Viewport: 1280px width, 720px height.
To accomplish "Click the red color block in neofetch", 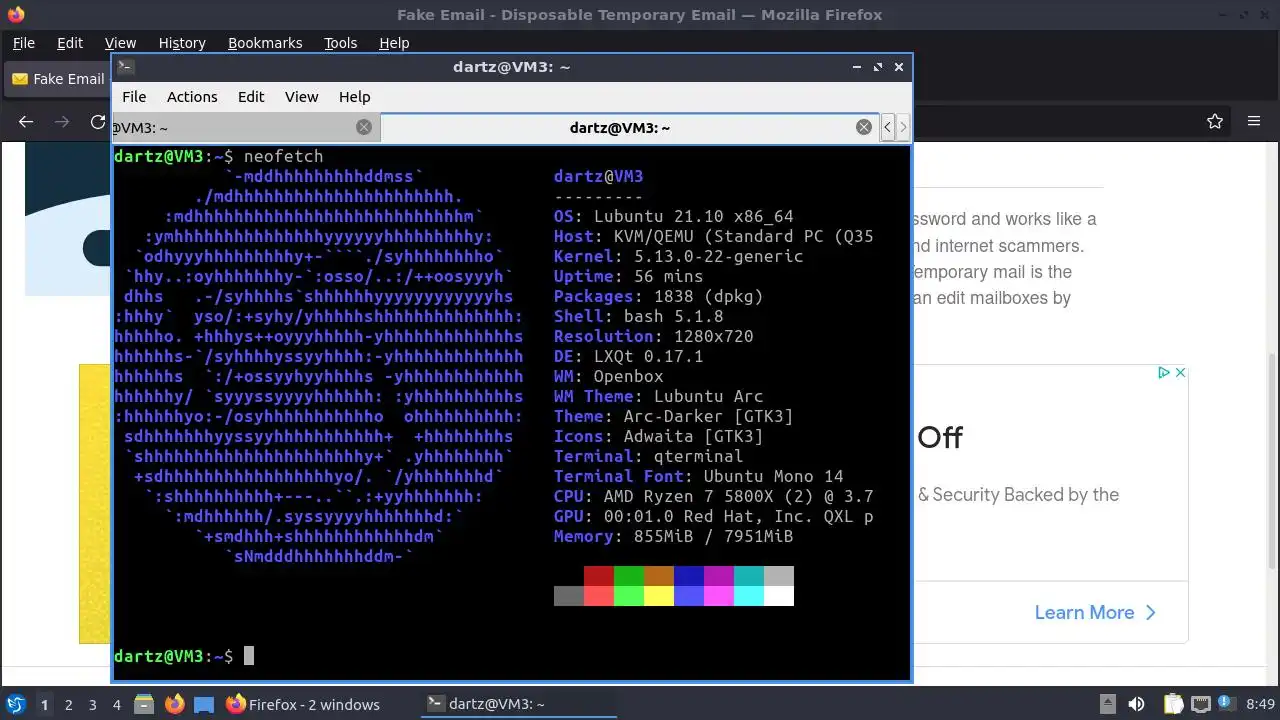I will [599, 576].
